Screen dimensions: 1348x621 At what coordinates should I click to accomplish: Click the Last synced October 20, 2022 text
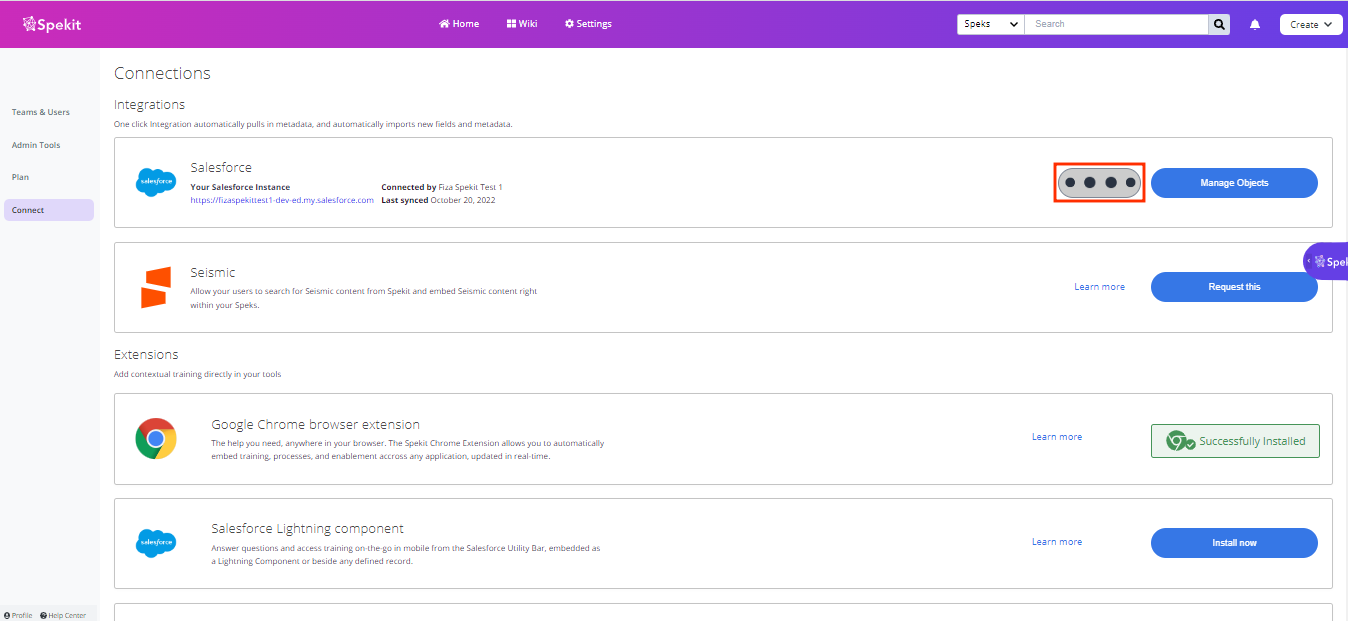[438, 200]
